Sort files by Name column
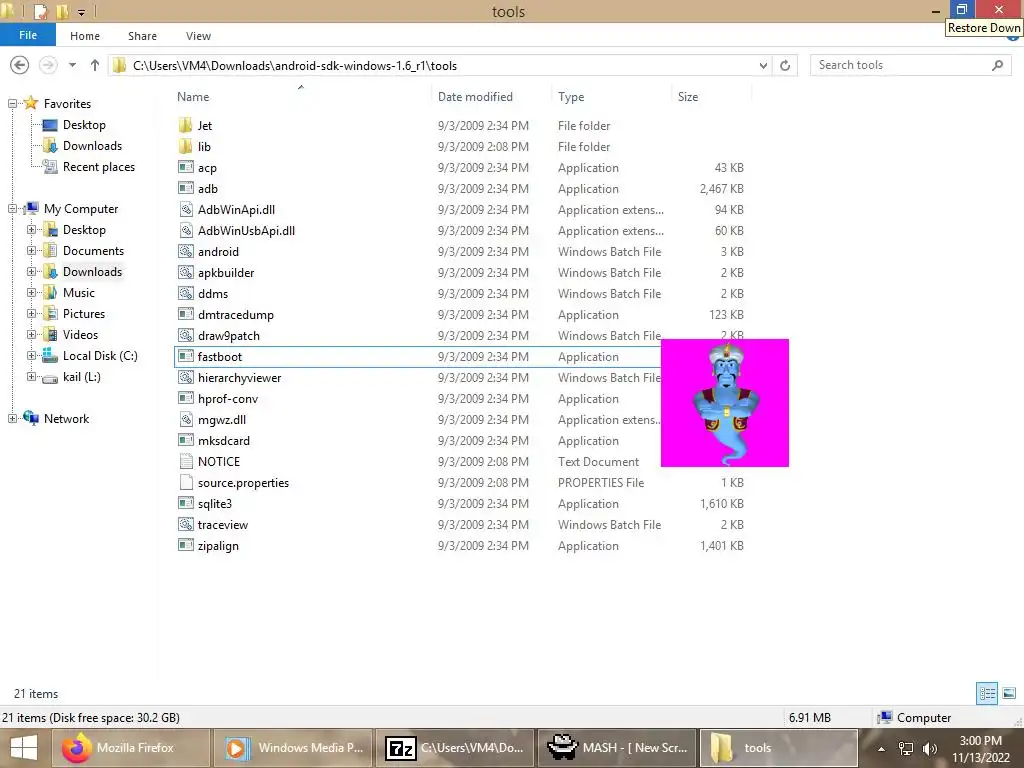Screen dimensions: 1024x768 pos(193,97)
